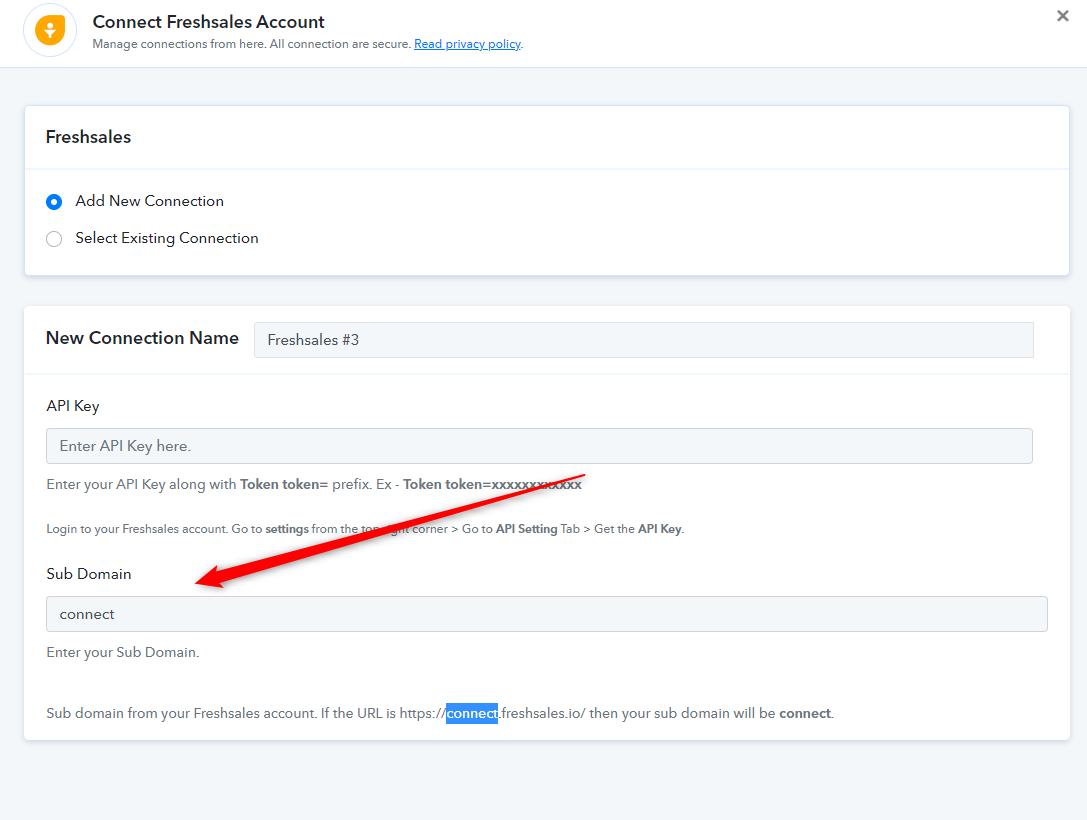Click the Sub Domain label
The width and height of the screenshot is (1087, 820).
(x=89, y=574)
